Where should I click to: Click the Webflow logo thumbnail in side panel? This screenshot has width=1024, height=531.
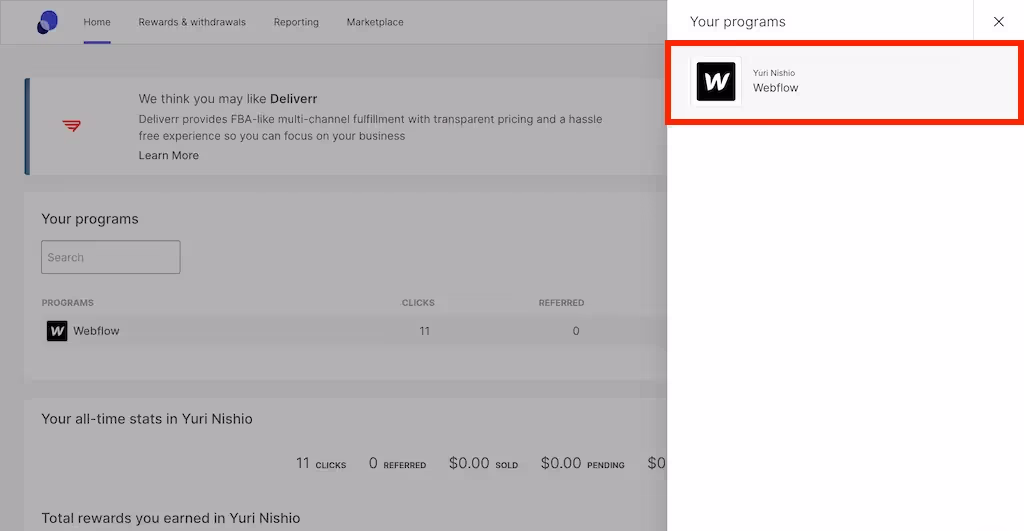click(x=716, y=82)
